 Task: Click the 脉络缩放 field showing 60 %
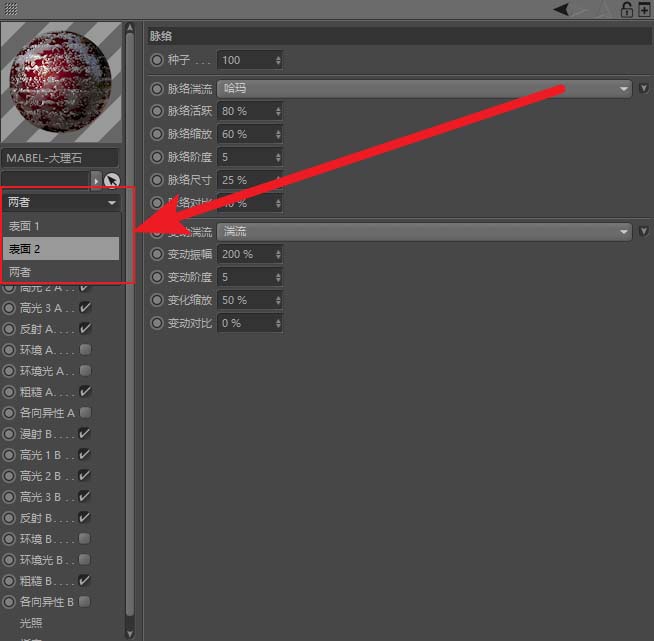click(249, 134)
